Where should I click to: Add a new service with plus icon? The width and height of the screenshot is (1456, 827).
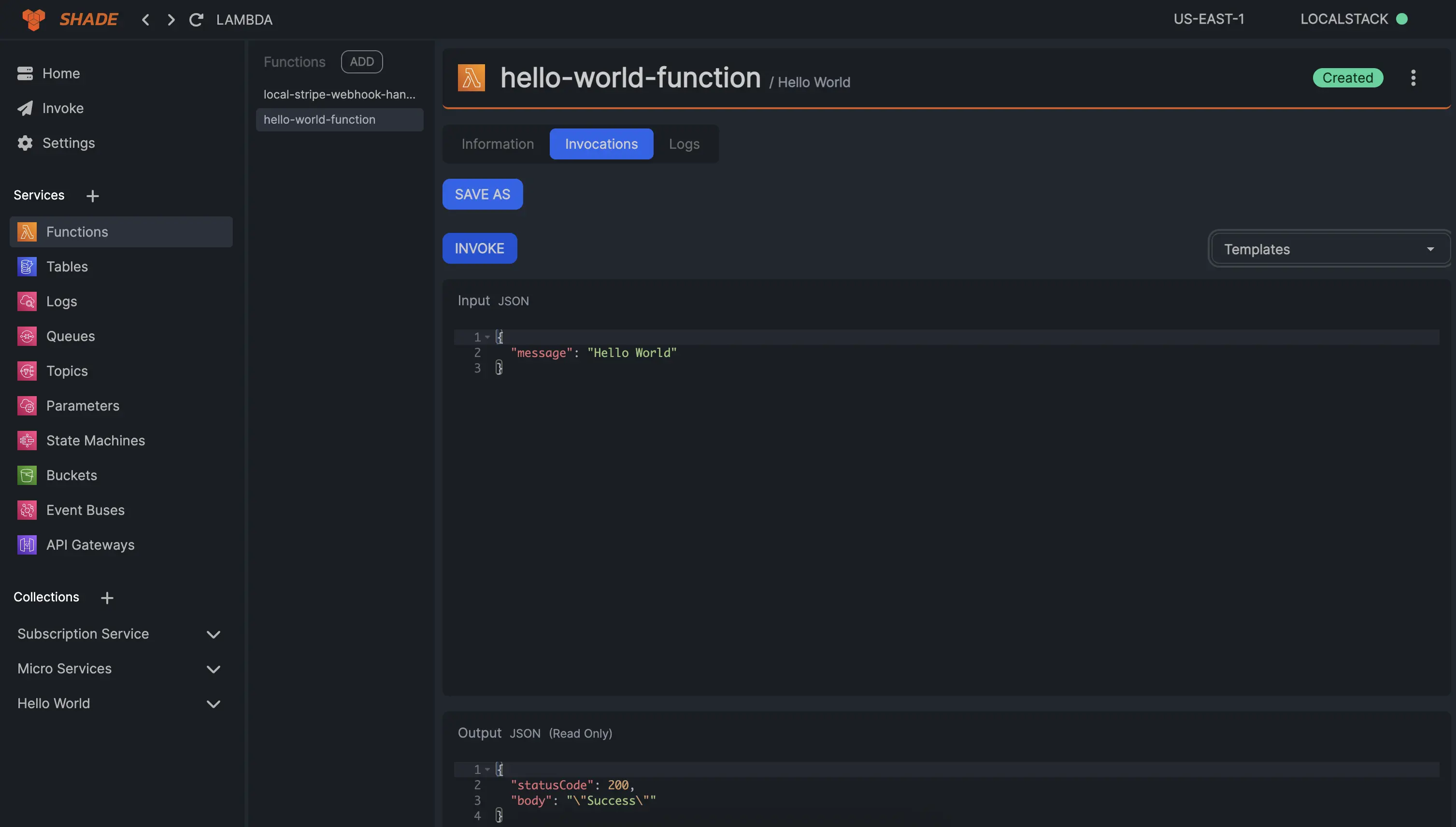click(93, 196)
